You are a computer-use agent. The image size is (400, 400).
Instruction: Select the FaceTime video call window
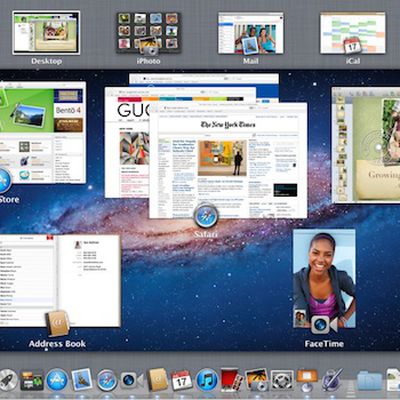pos(324,278)
